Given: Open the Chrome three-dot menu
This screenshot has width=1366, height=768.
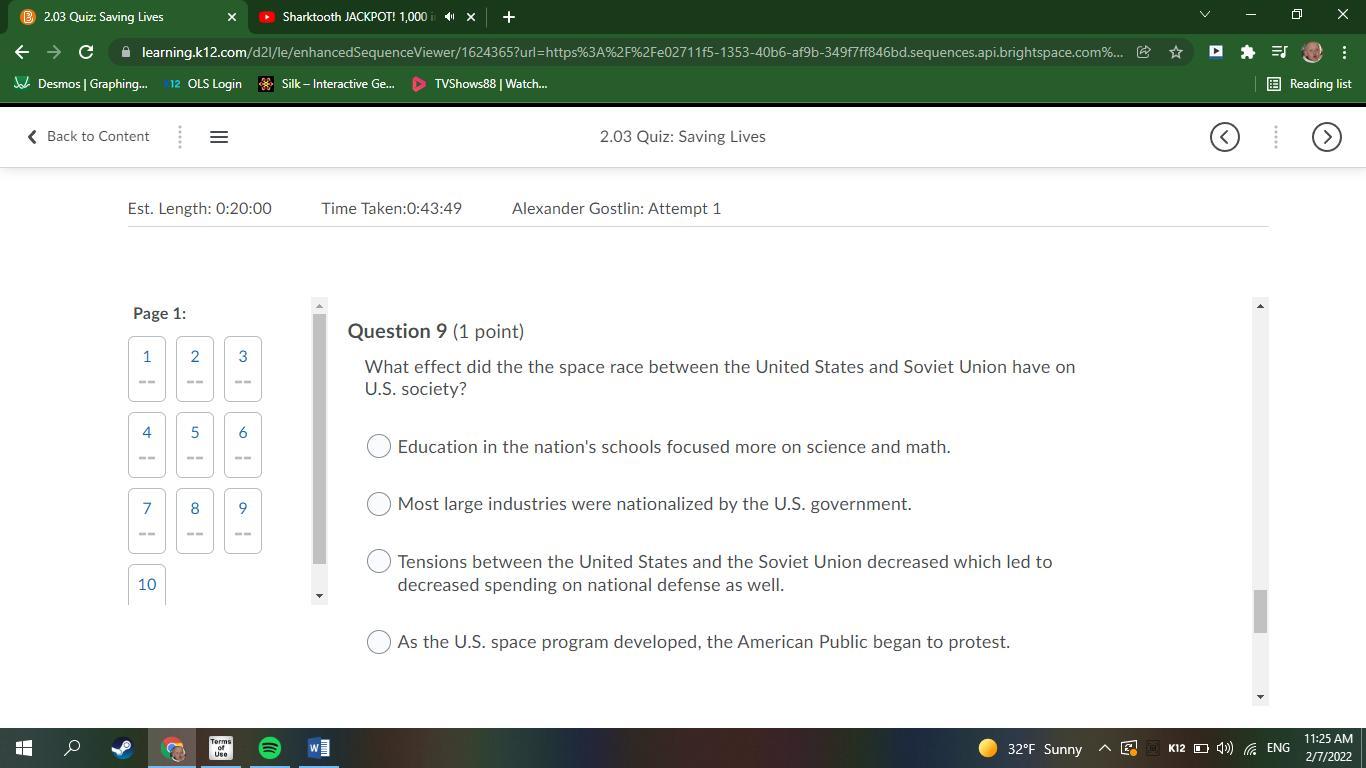Looking at the screenshot, I should (x=1343, y=52).
